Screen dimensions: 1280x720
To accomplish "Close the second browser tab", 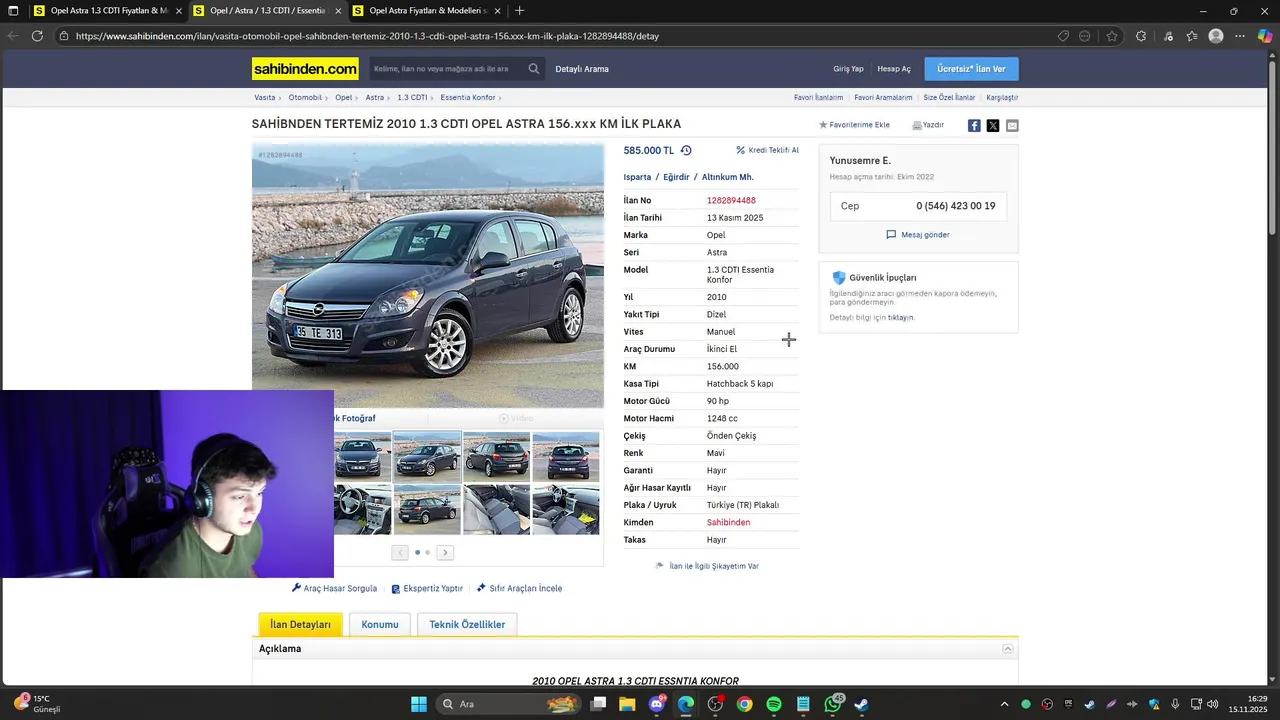I will point(338,11).
